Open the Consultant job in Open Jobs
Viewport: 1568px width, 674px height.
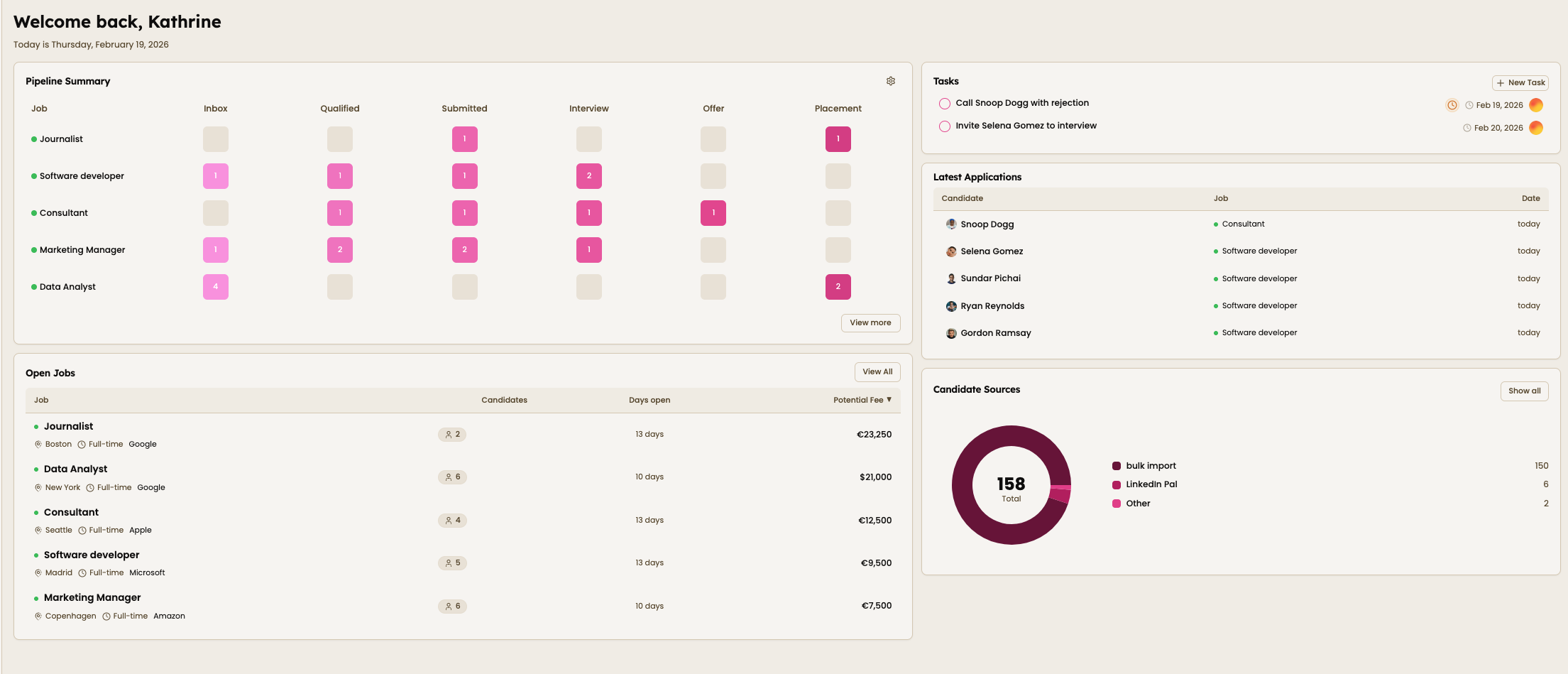(71, 513)
